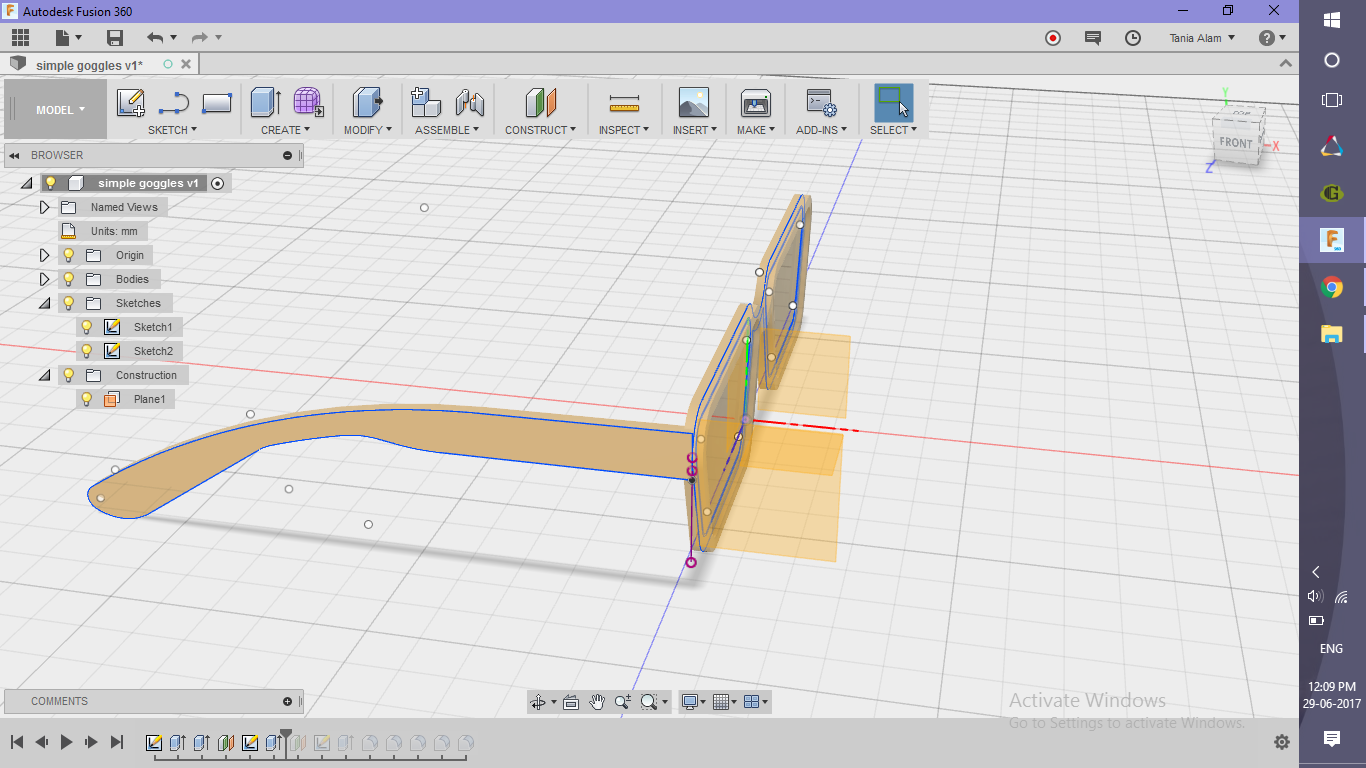Activate component radio button beside simple goggles v1
Viewport: 1366px width, 768px height.
point(218,183)
